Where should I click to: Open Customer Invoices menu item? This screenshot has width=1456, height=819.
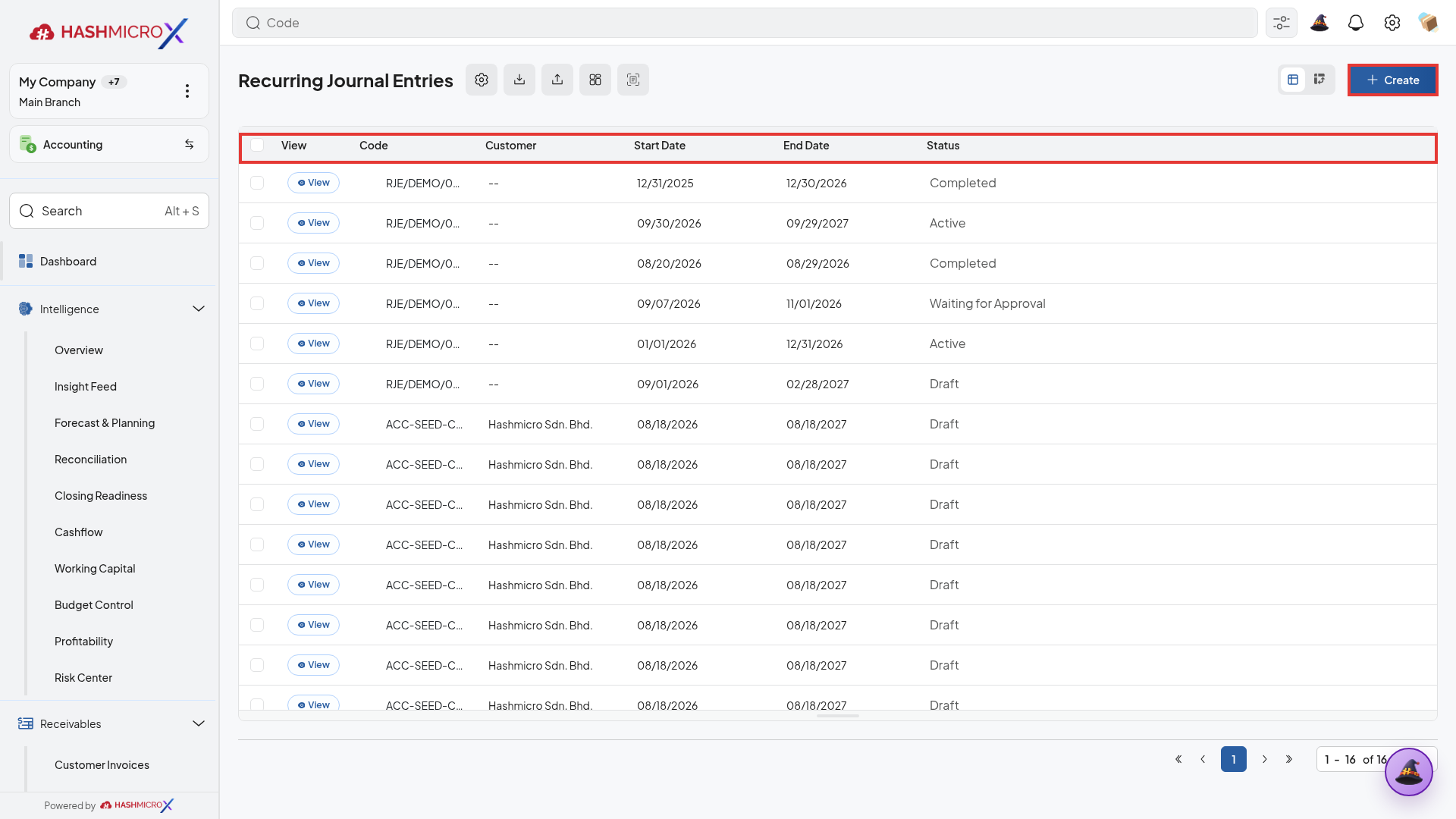click(102, 764)
